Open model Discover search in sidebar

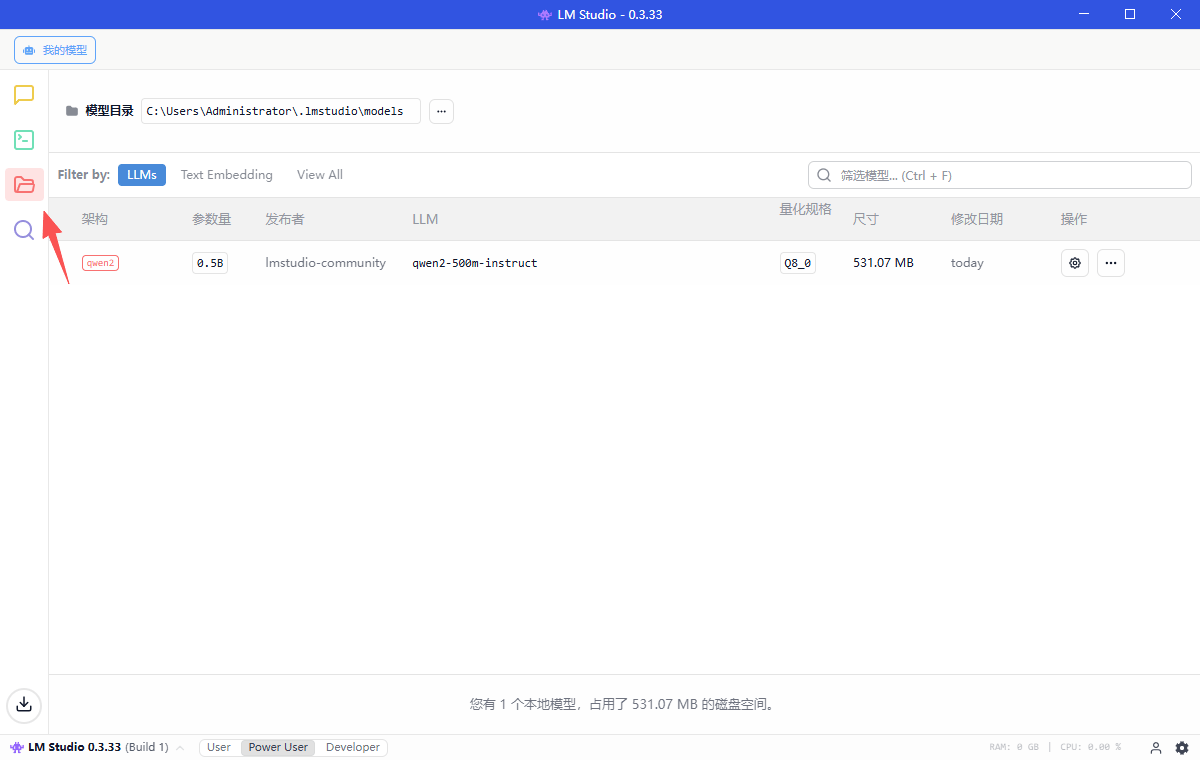24,230
